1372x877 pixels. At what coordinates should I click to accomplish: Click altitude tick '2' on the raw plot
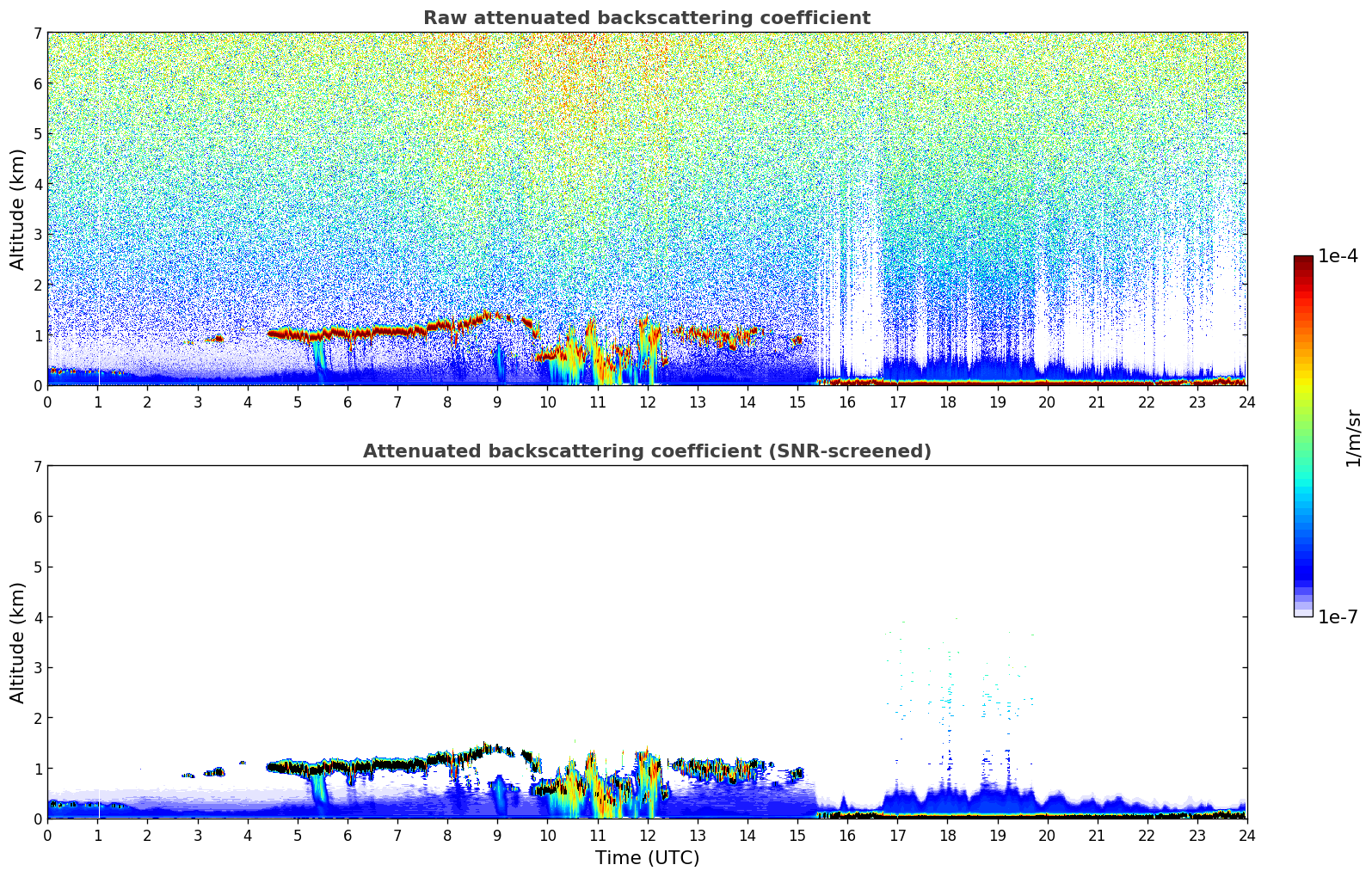point(37,285)
